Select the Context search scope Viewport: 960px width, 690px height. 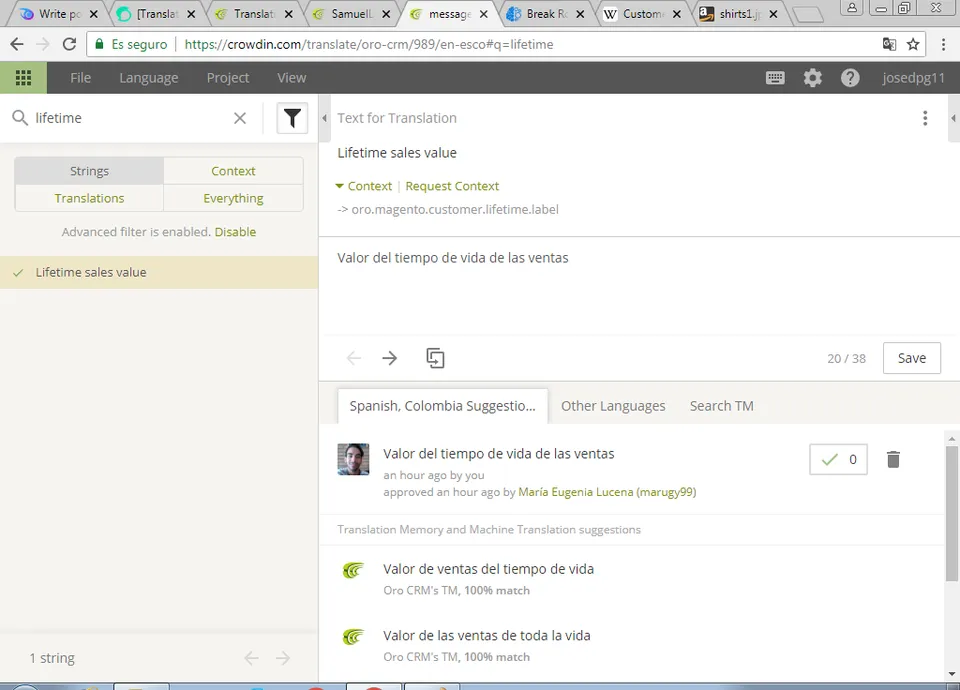pyautogui.click(x=233, y=171)
